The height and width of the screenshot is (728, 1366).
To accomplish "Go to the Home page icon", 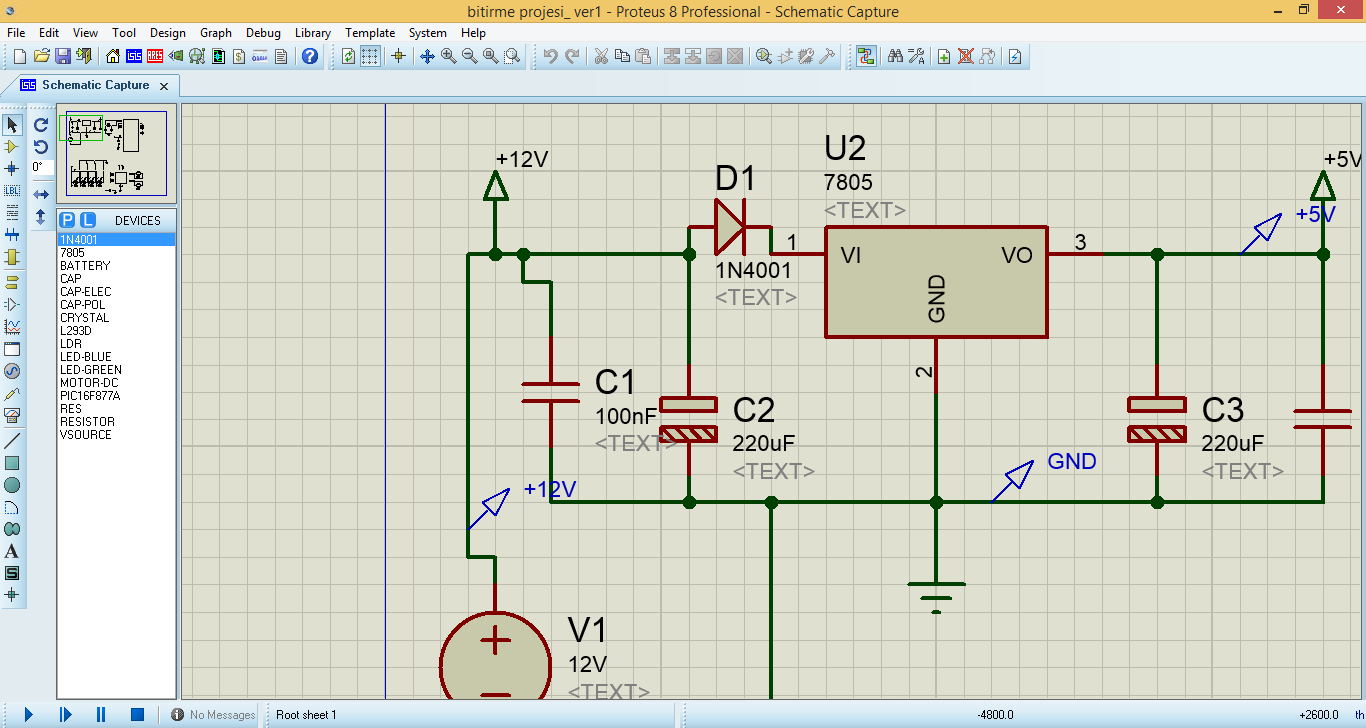I will pyautogui.click(x=112, y=56).
